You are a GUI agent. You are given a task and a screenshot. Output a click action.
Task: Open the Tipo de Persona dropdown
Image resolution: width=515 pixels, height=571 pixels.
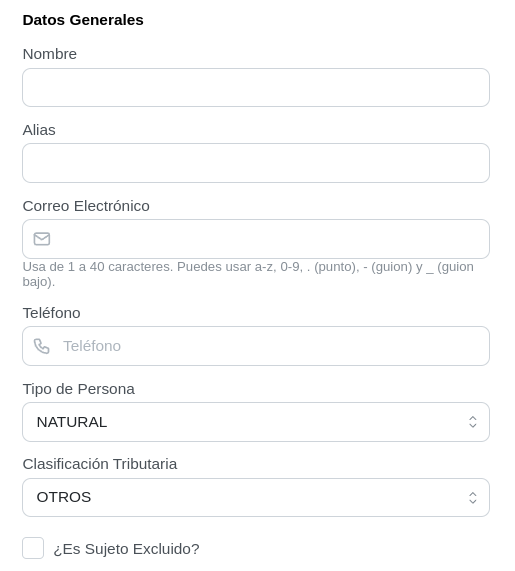point(256,422)
